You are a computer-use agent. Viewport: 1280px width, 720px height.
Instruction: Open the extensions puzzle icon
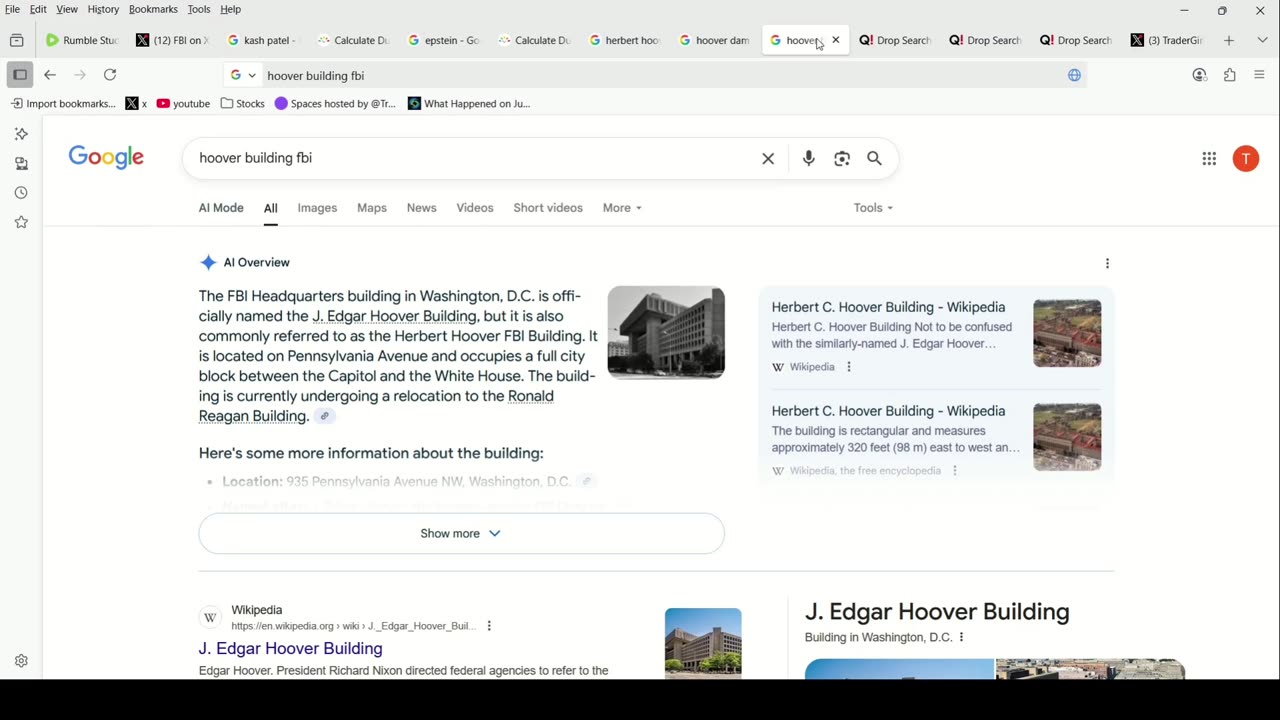[1230, 75]
